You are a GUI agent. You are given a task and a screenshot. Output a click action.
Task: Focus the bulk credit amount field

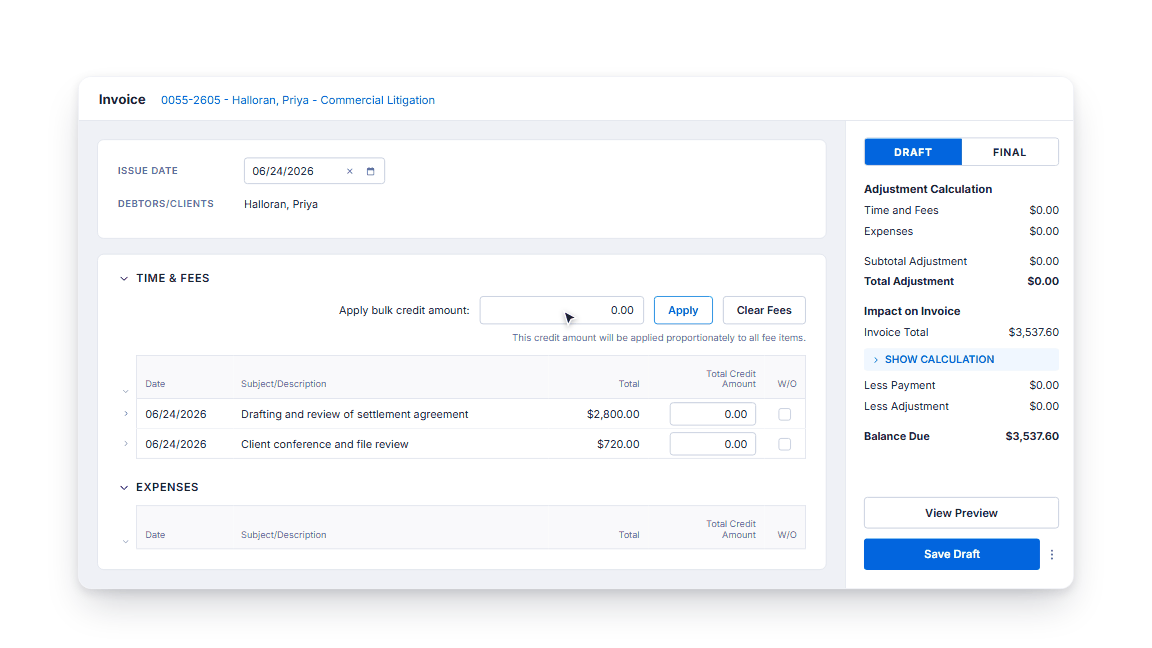coord(562,310)
